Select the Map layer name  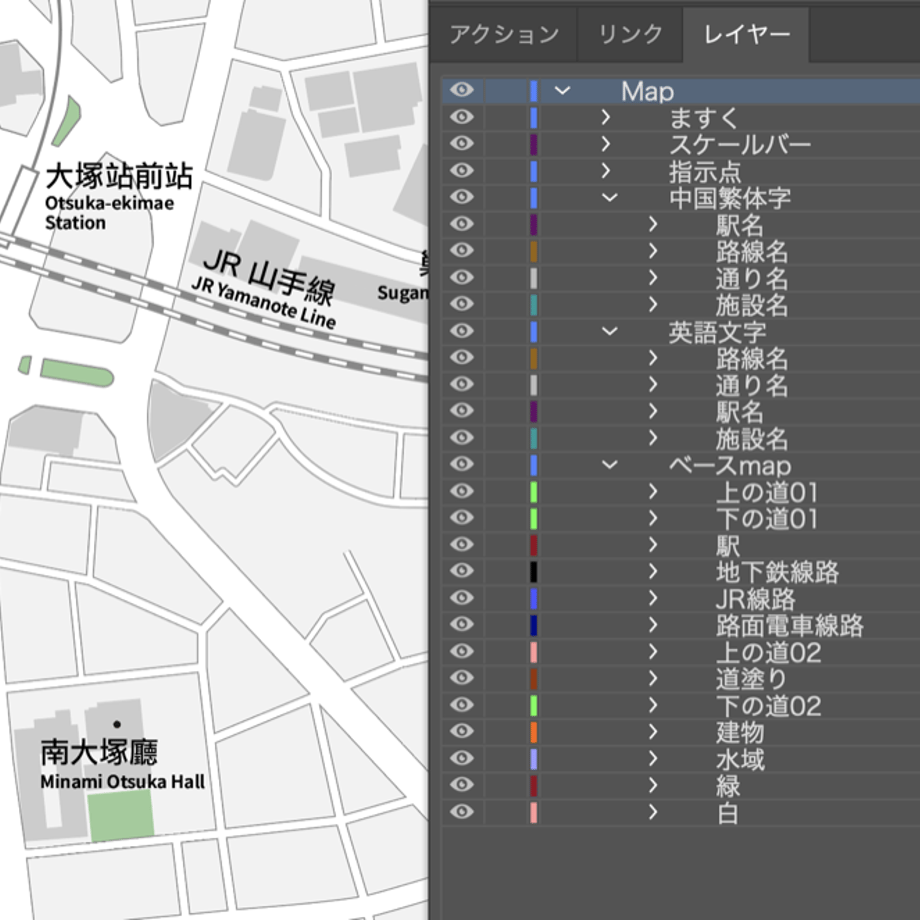(x=647, y=92)
